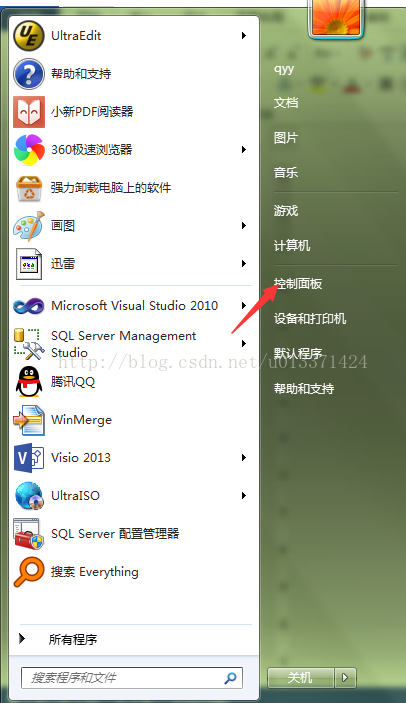Open the SQL Server 配置管理器 toolbox icon
Viewport: 406px width, 703px height.
29,534
